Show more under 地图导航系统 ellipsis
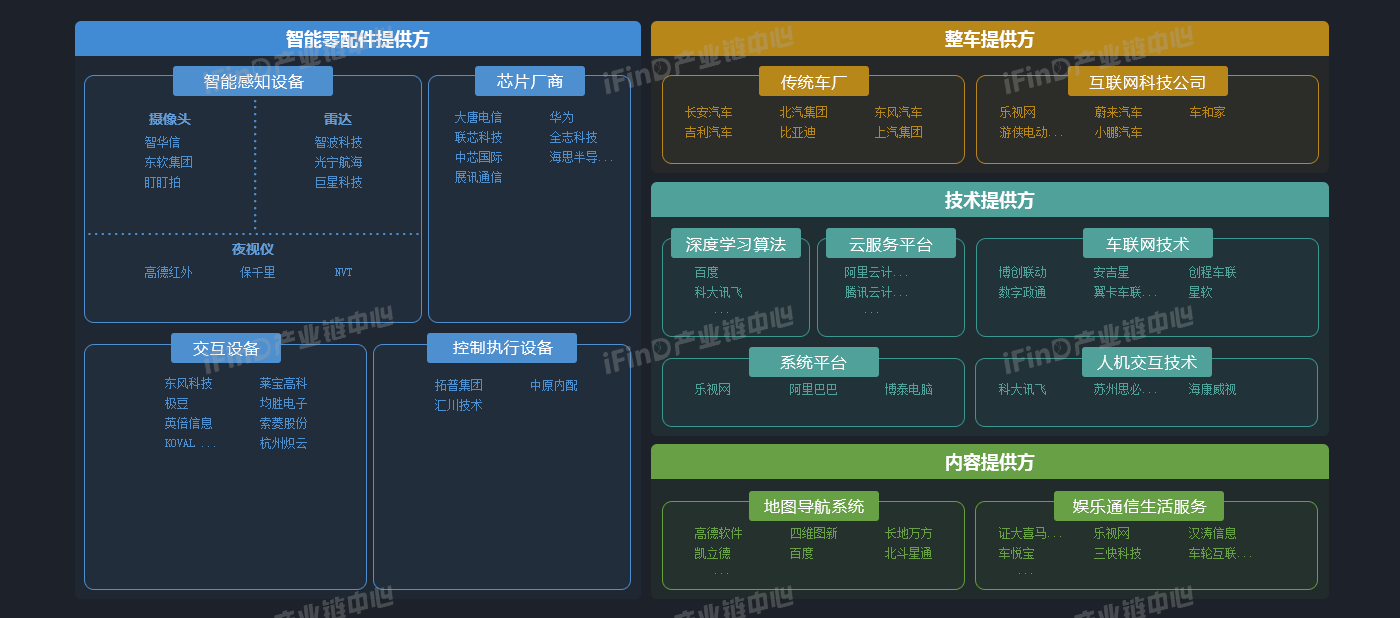 (721, 573)
